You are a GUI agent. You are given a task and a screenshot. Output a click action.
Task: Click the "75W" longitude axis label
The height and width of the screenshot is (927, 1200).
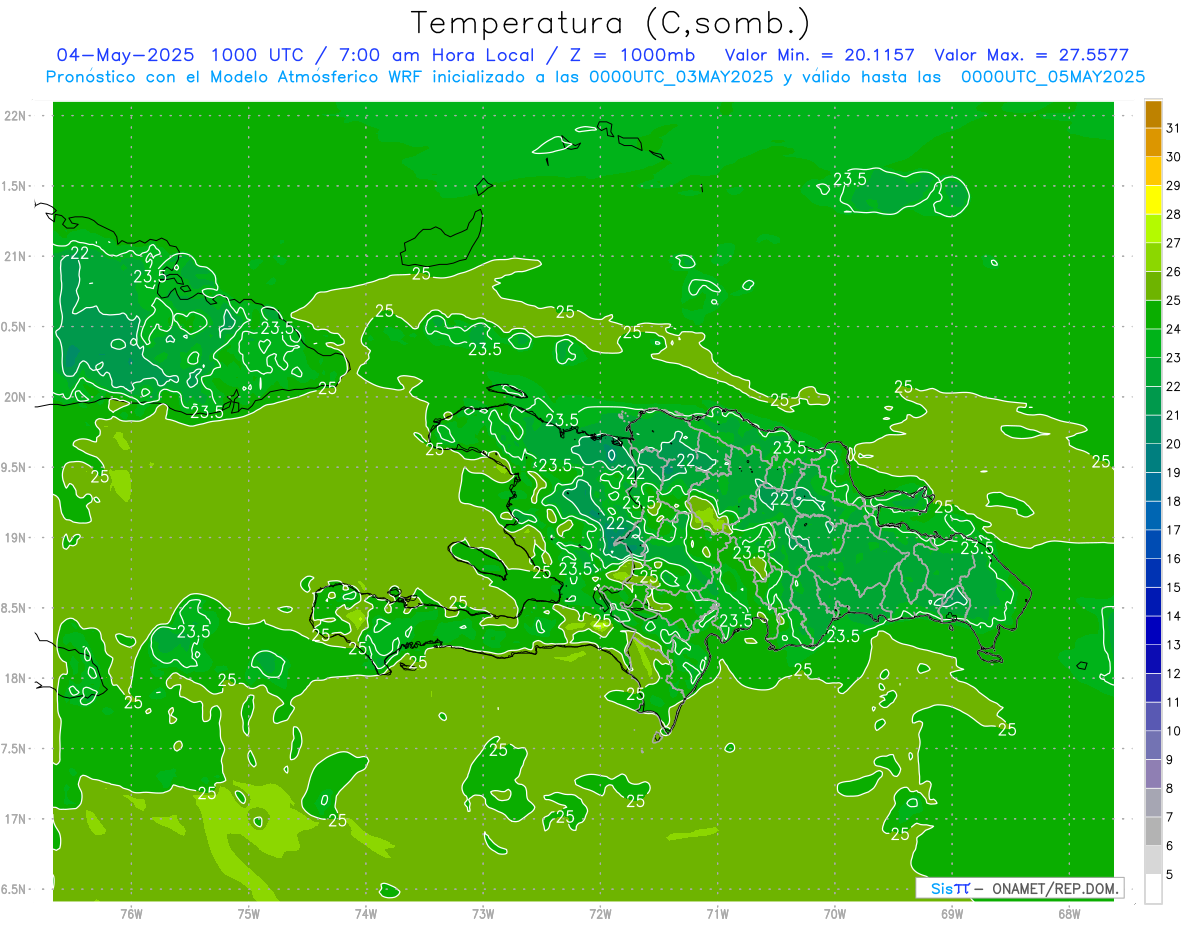click(248, 913)
